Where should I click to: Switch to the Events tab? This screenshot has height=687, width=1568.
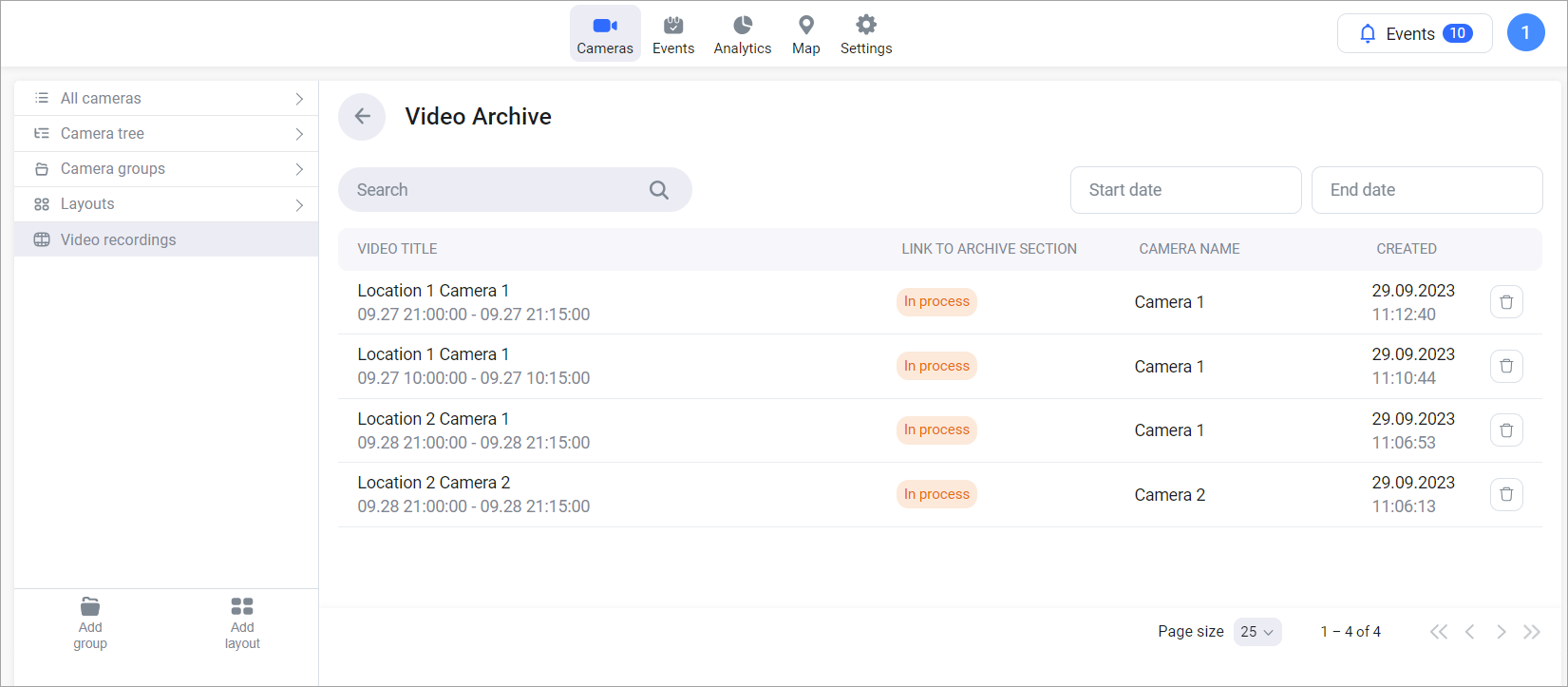(672, 34)
